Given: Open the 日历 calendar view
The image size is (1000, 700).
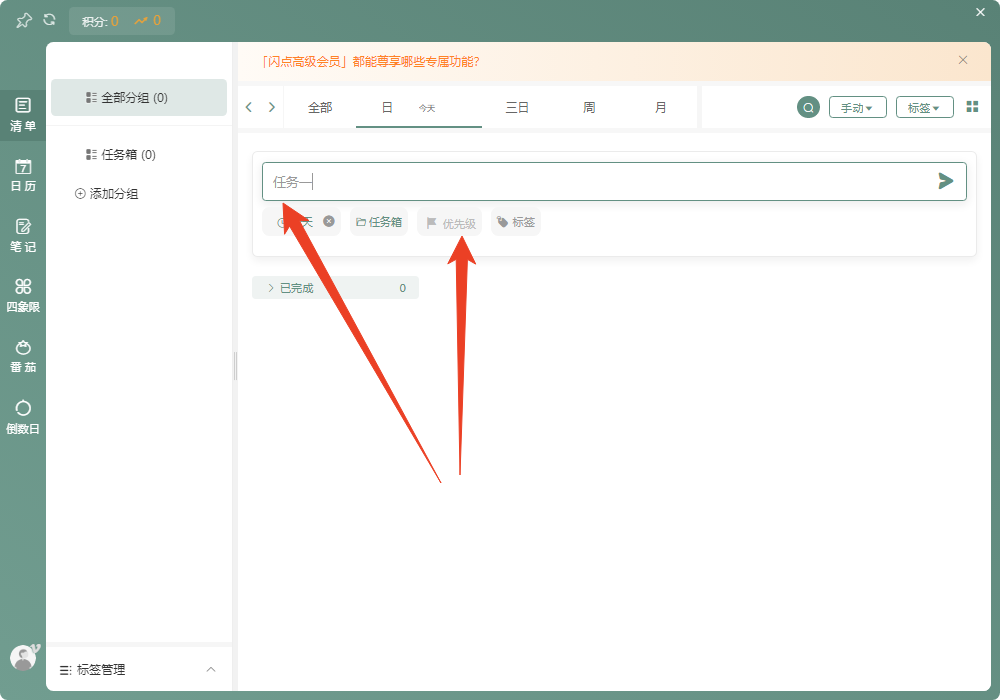Looking at the screenshot, I should [x=23, y=175].
